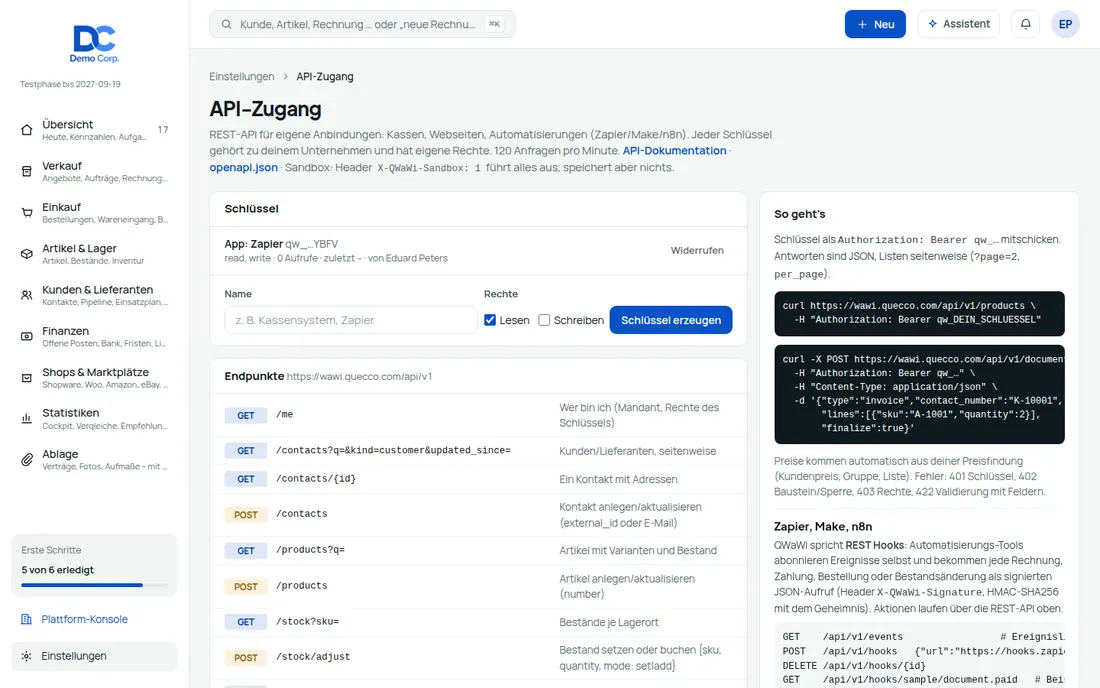Click the Zapier, Make, n8n heading
Viewport: 1100px width, 688px height.
(823, 527)
